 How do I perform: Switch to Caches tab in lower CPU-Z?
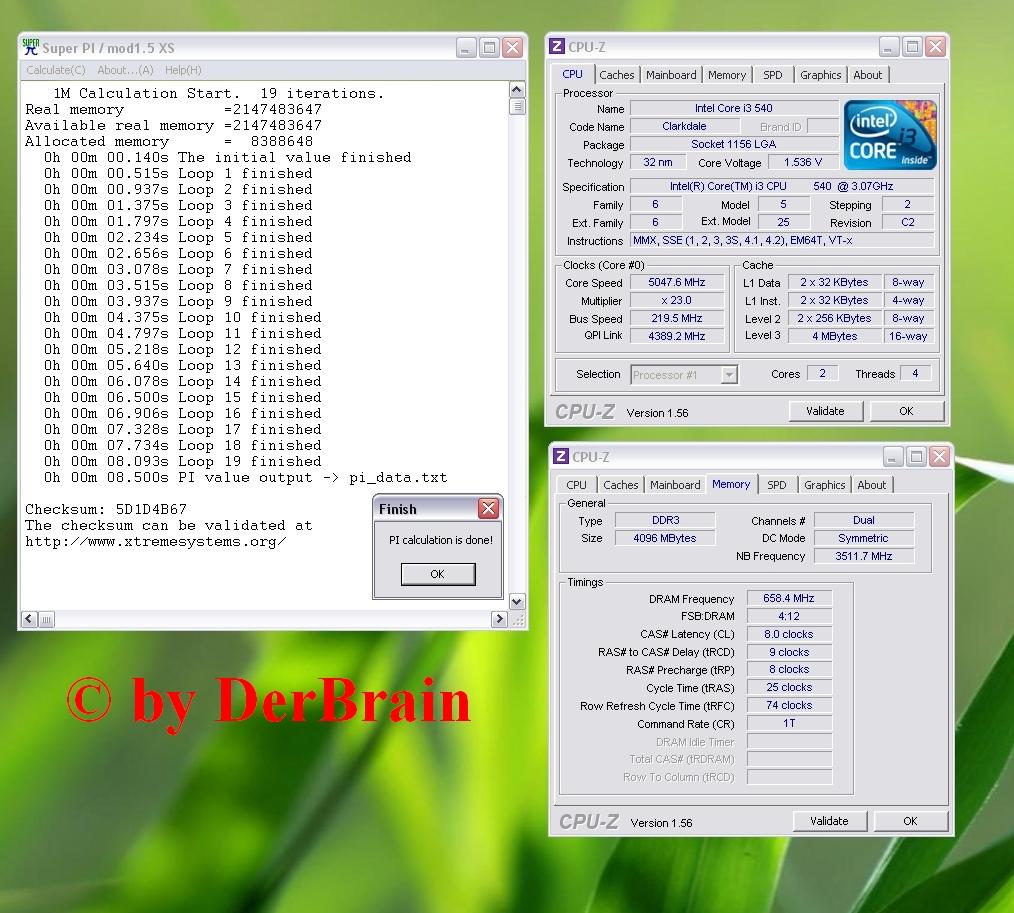click(621, 485)
